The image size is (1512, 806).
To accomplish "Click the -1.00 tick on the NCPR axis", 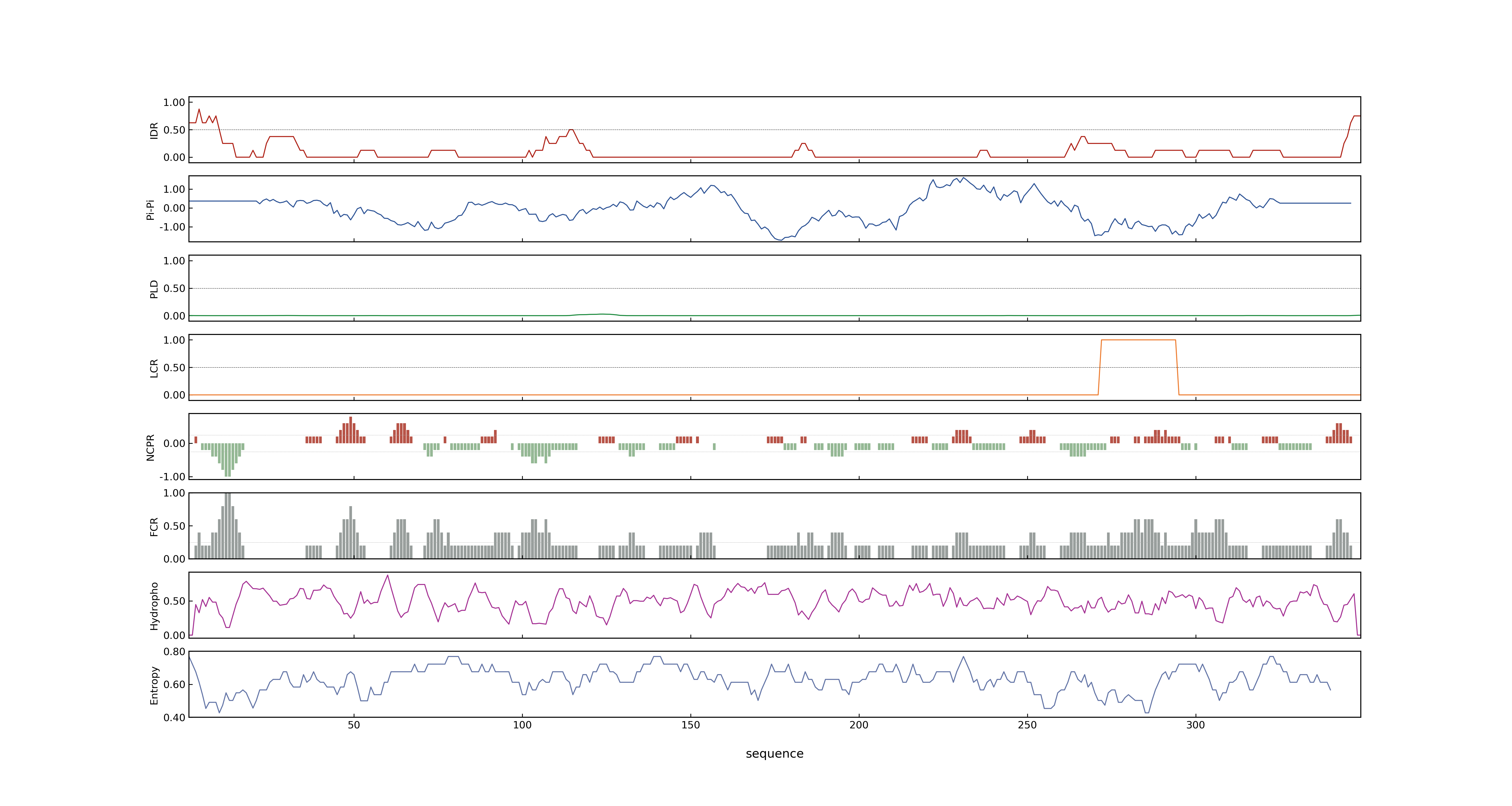I will tap(172, 477).
